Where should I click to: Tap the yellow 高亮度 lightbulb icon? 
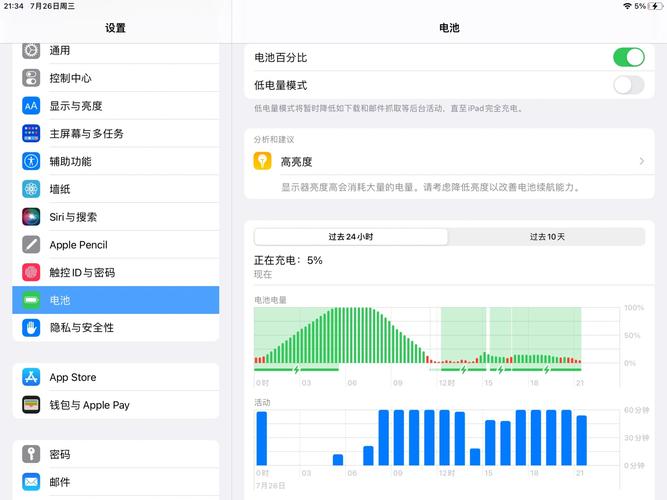(262, 161)
